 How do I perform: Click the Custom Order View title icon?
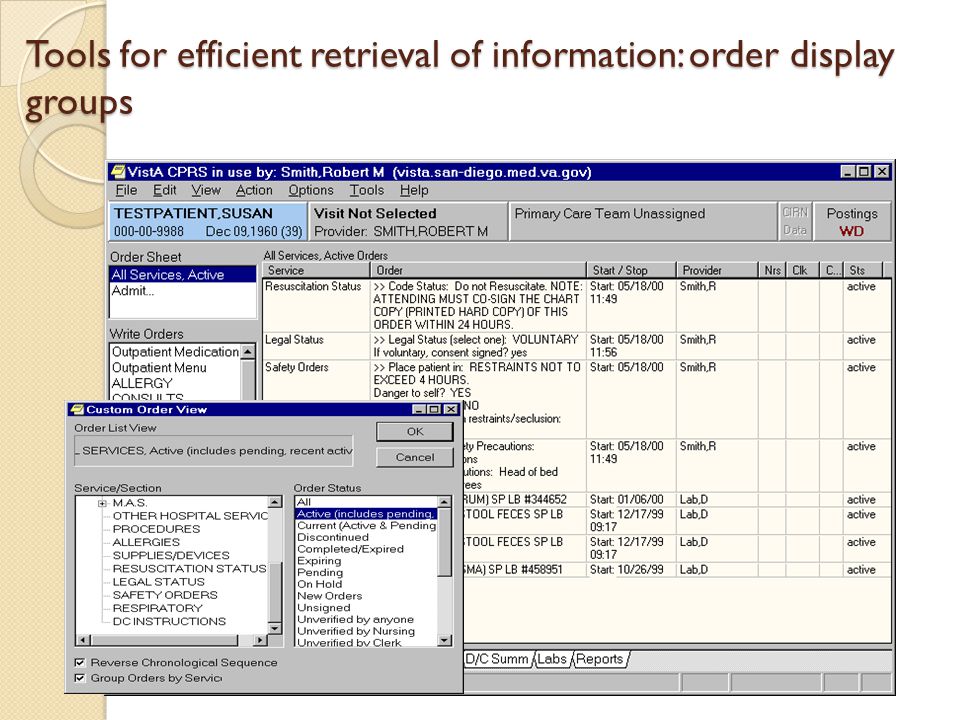[x=77, y=410]
